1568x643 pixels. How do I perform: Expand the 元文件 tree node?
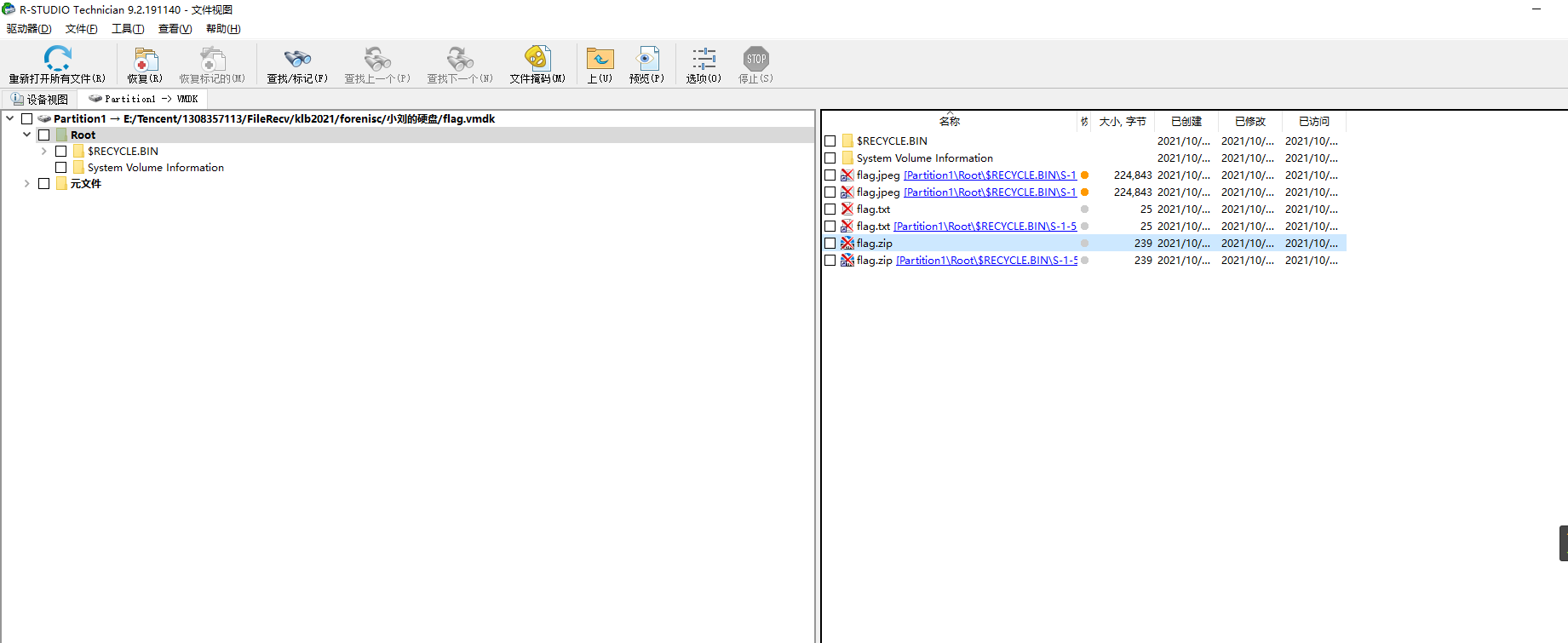[x=27, y=184]
